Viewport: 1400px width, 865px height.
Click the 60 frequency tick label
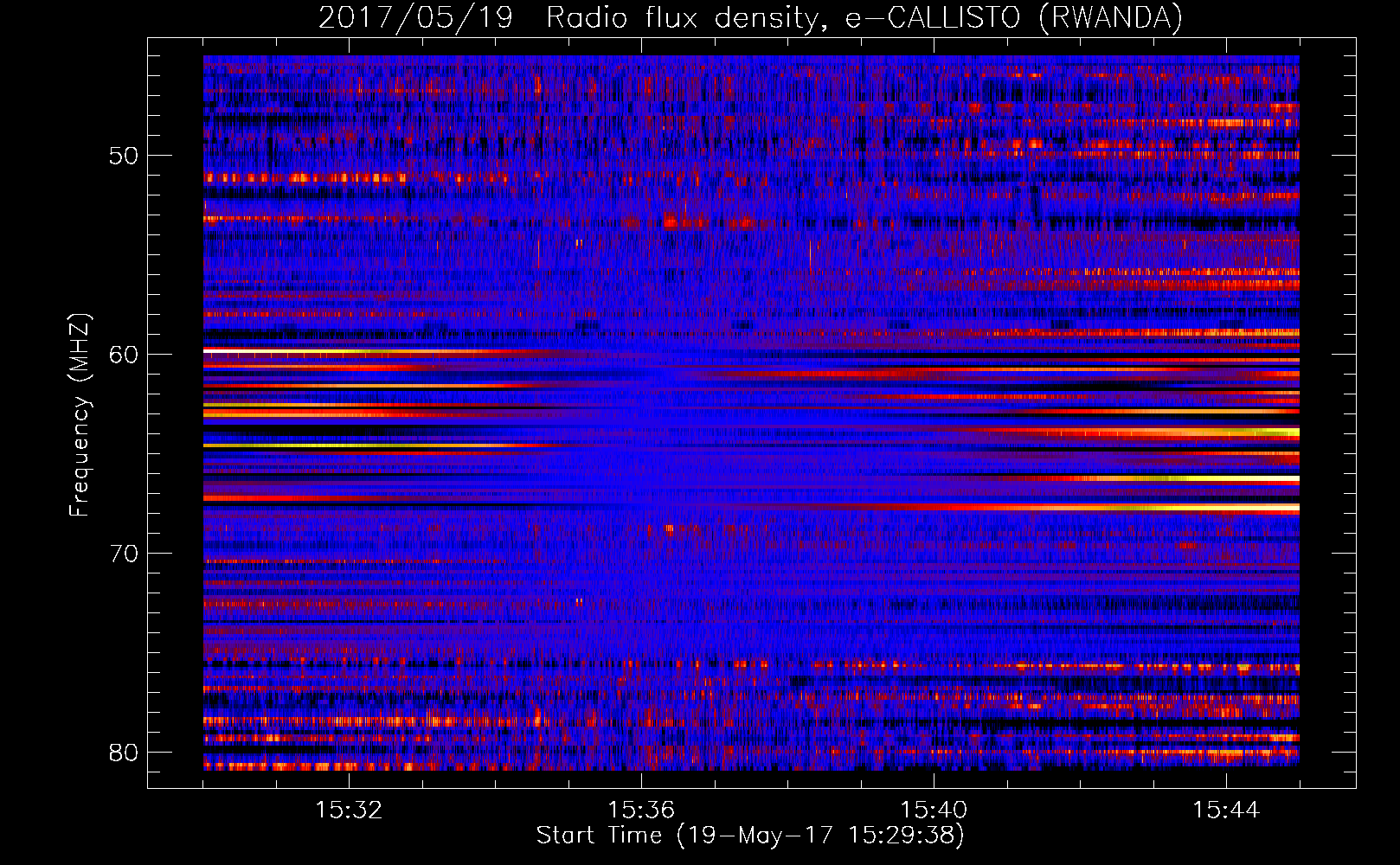[x=125, y=355]
